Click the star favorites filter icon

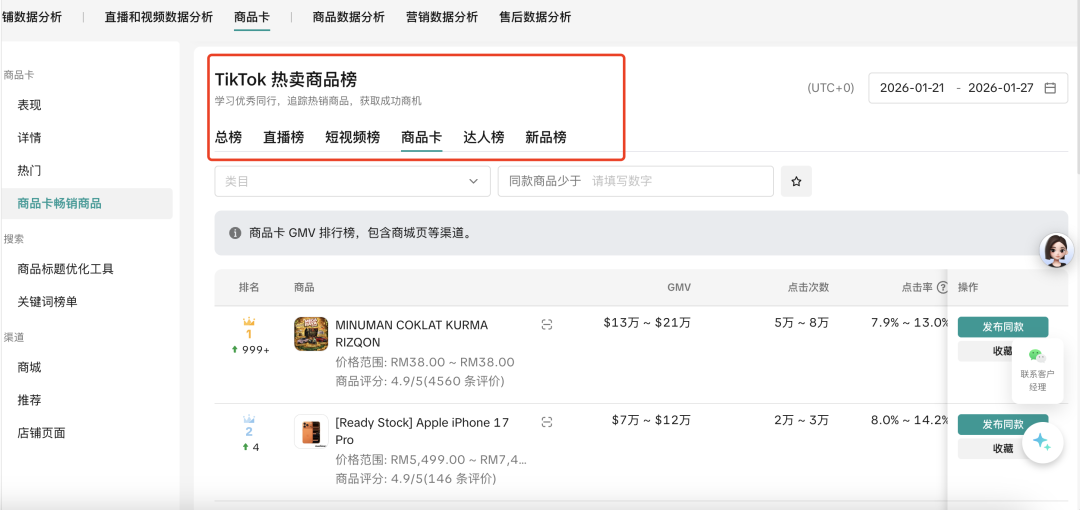796,181
